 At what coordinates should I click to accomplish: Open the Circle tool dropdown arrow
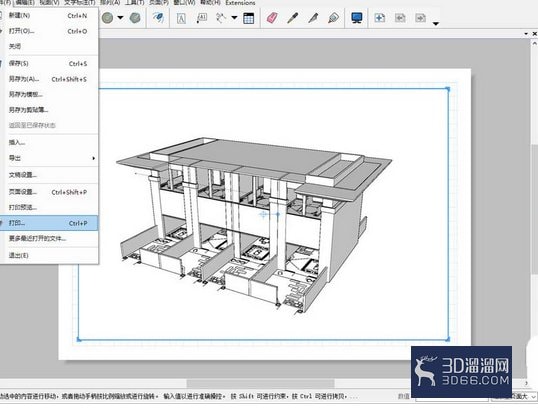(x=120, y=18)
